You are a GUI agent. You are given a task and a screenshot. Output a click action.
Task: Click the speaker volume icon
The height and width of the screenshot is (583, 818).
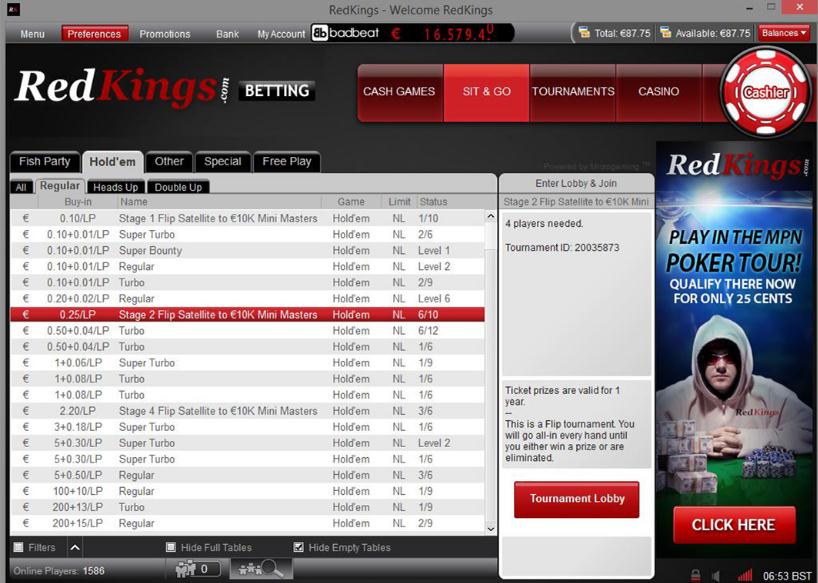(716, 575)
